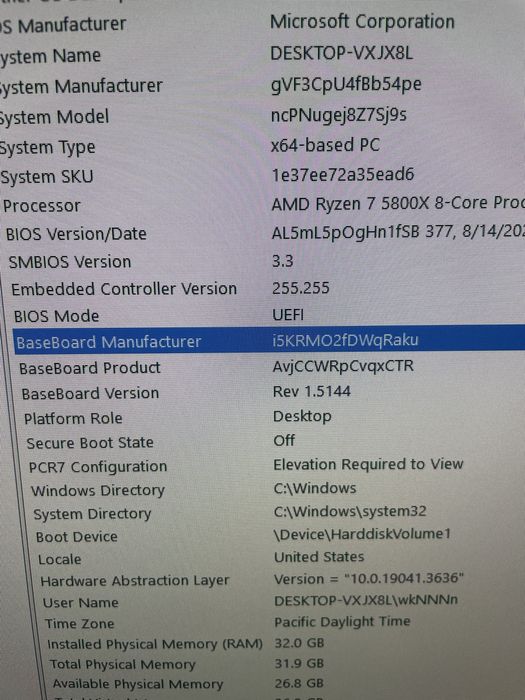Select the value 'DESKTOP-VXJX8L' for System Name
525x700 pixels.
pyautogui.click(x=342, y=54)
